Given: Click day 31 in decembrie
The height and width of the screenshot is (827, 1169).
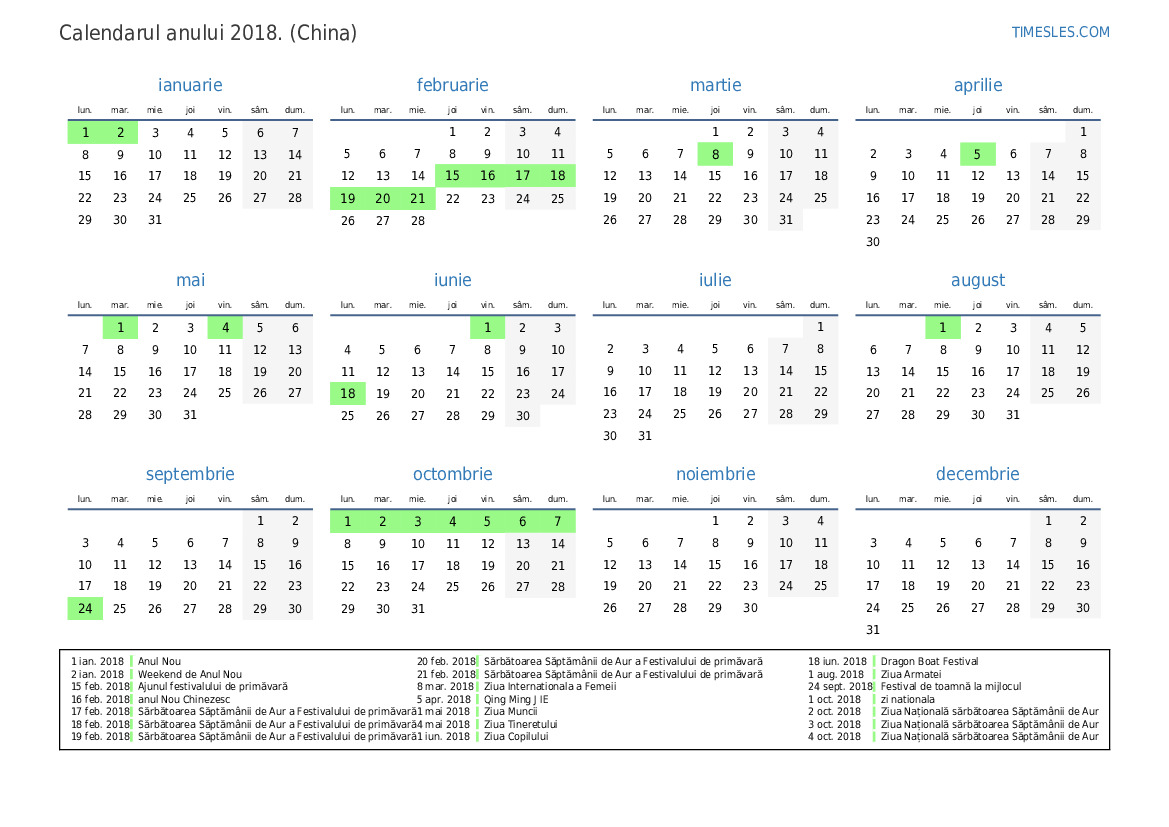Looking at the screenshot, I should pos(872,630).
